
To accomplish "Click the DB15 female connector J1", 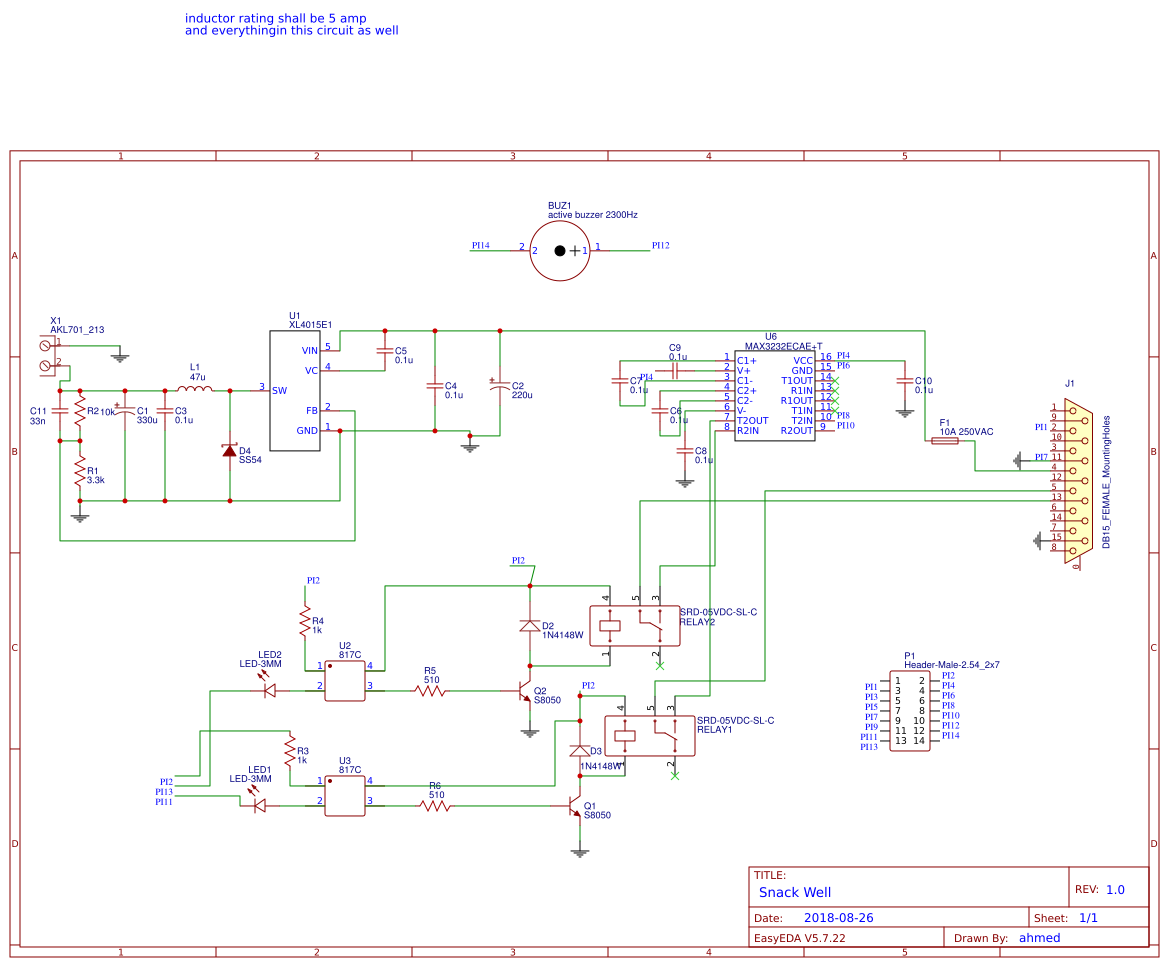I will point(1077,478).
